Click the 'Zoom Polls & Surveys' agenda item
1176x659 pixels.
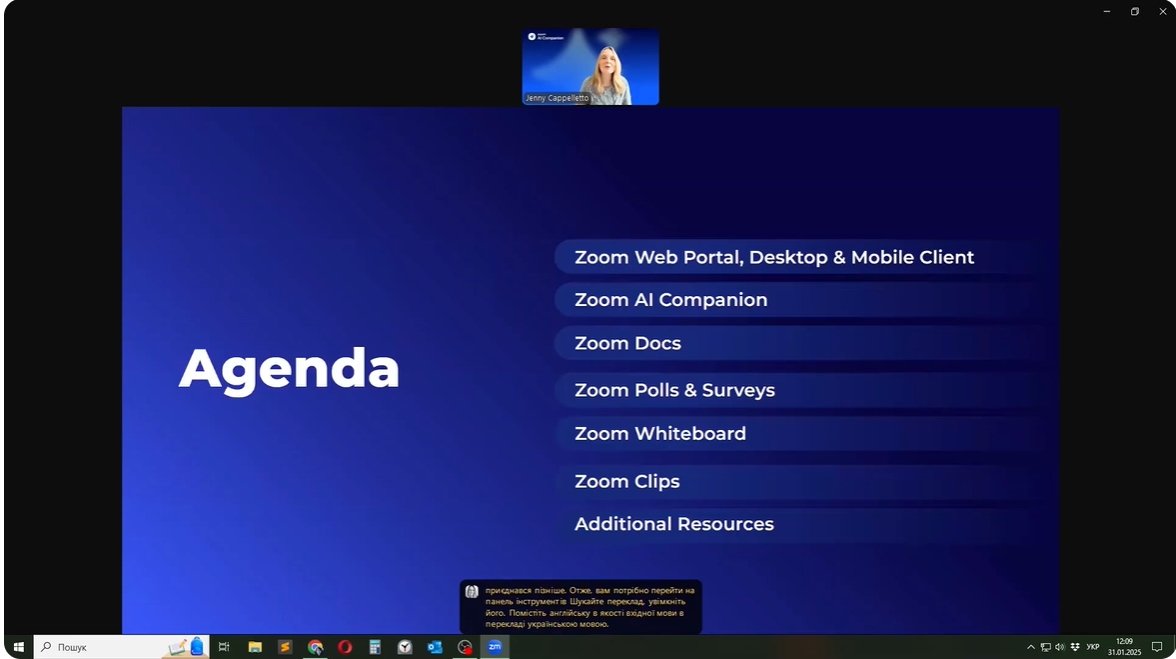[674, 390]
